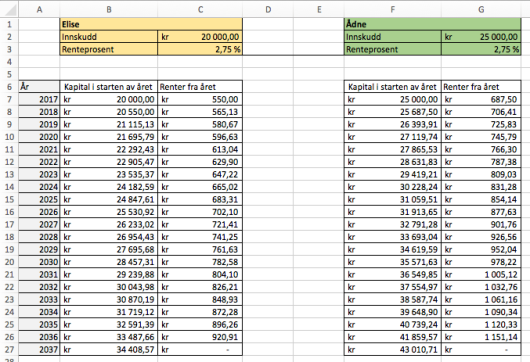The width and height of the screenshot is (530, 362).
Task: Click Ådne's interest cell 1 151,14
Action: [481, 337]
